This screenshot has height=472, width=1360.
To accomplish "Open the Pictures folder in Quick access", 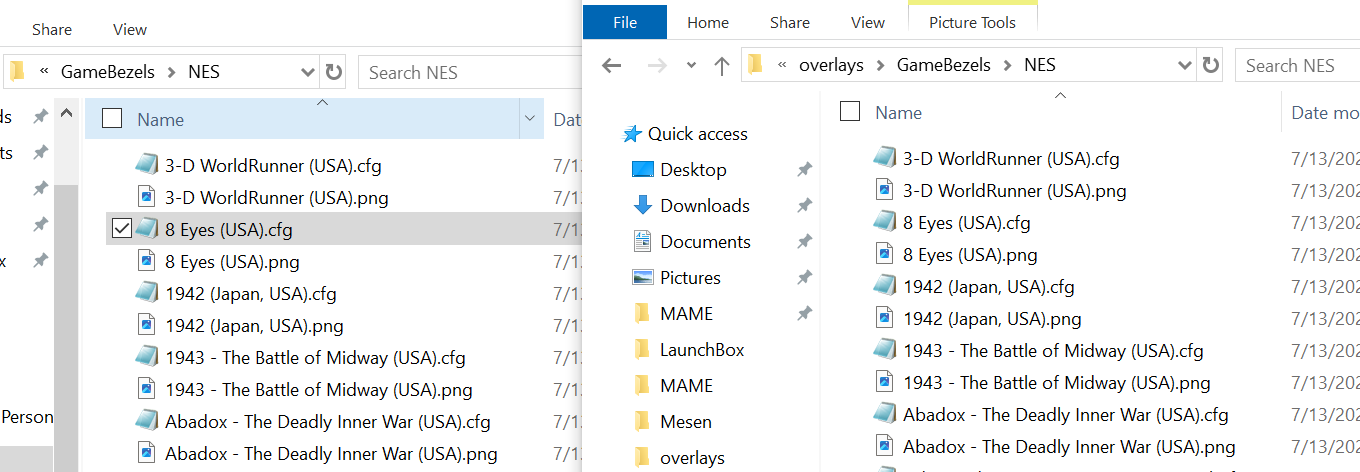I will (690, 278).
